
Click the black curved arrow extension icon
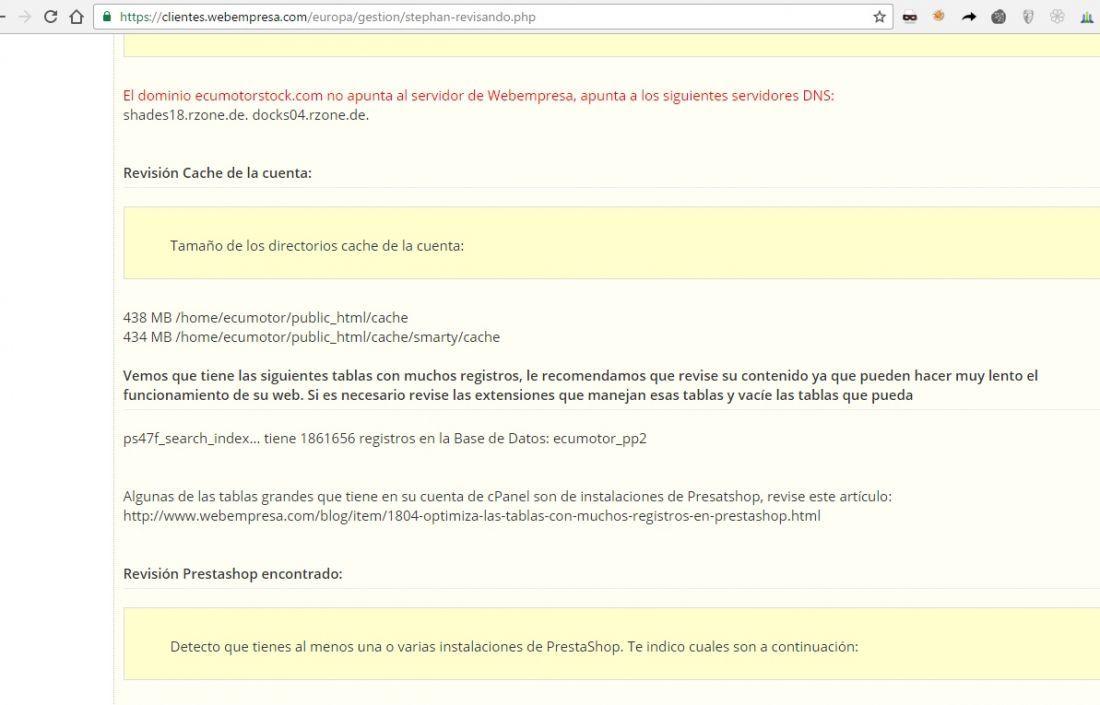(x=969, y=17)
